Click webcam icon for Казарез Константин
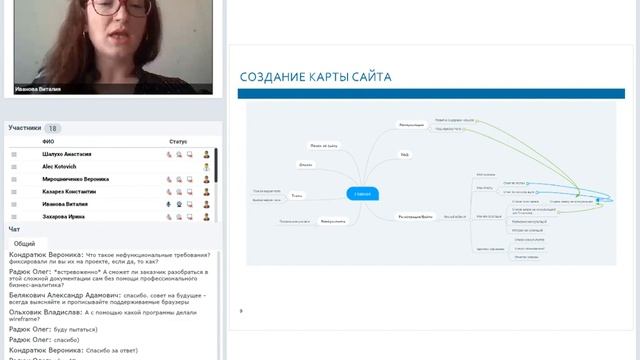 tap(179, 192)
